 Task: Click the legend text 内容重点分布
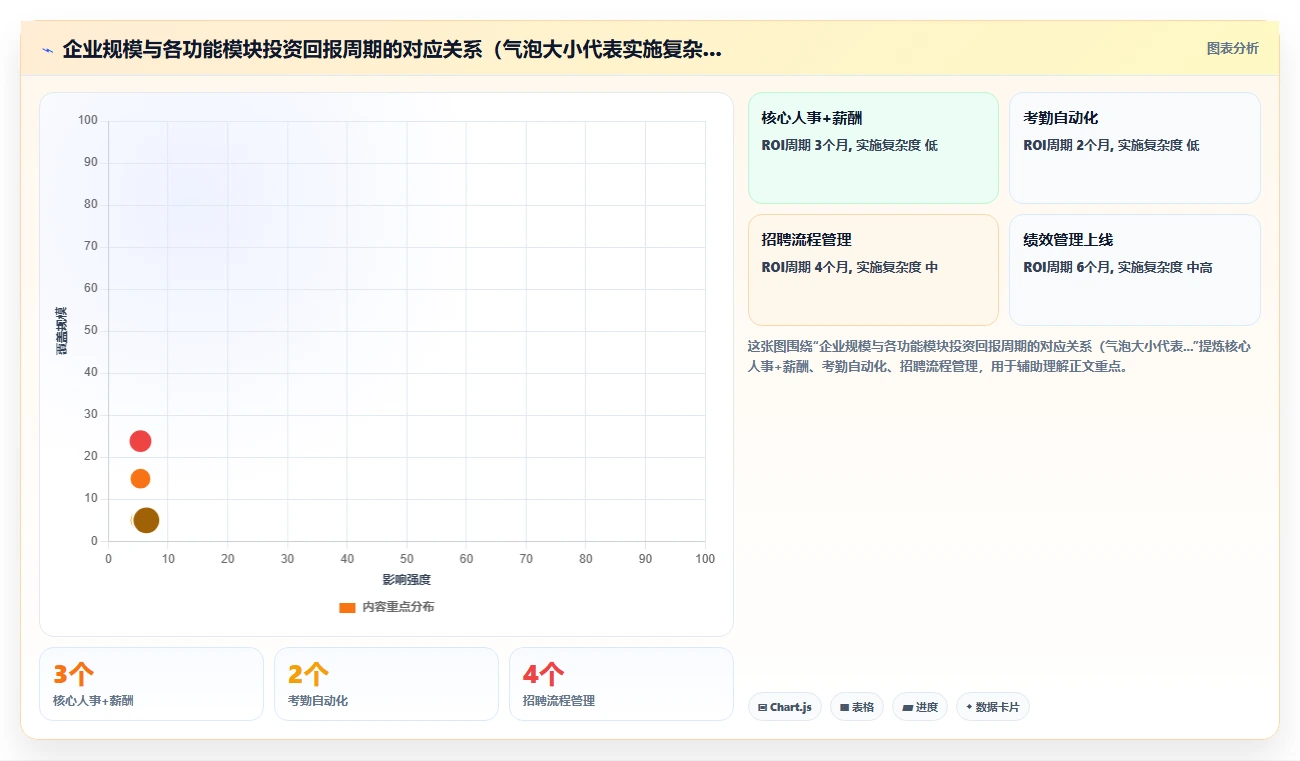coord(398,607)
